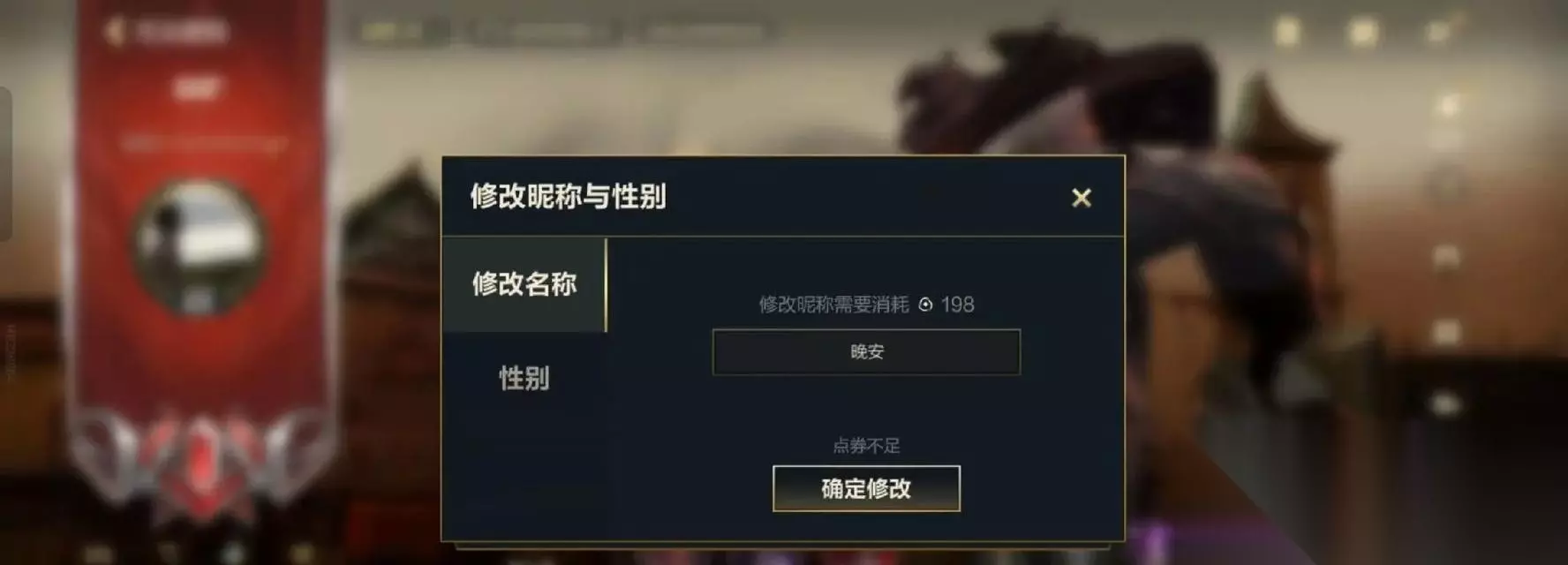Click the 点券 coin icon beside 198
The image size is (1568, 565).
coord(925,305)
